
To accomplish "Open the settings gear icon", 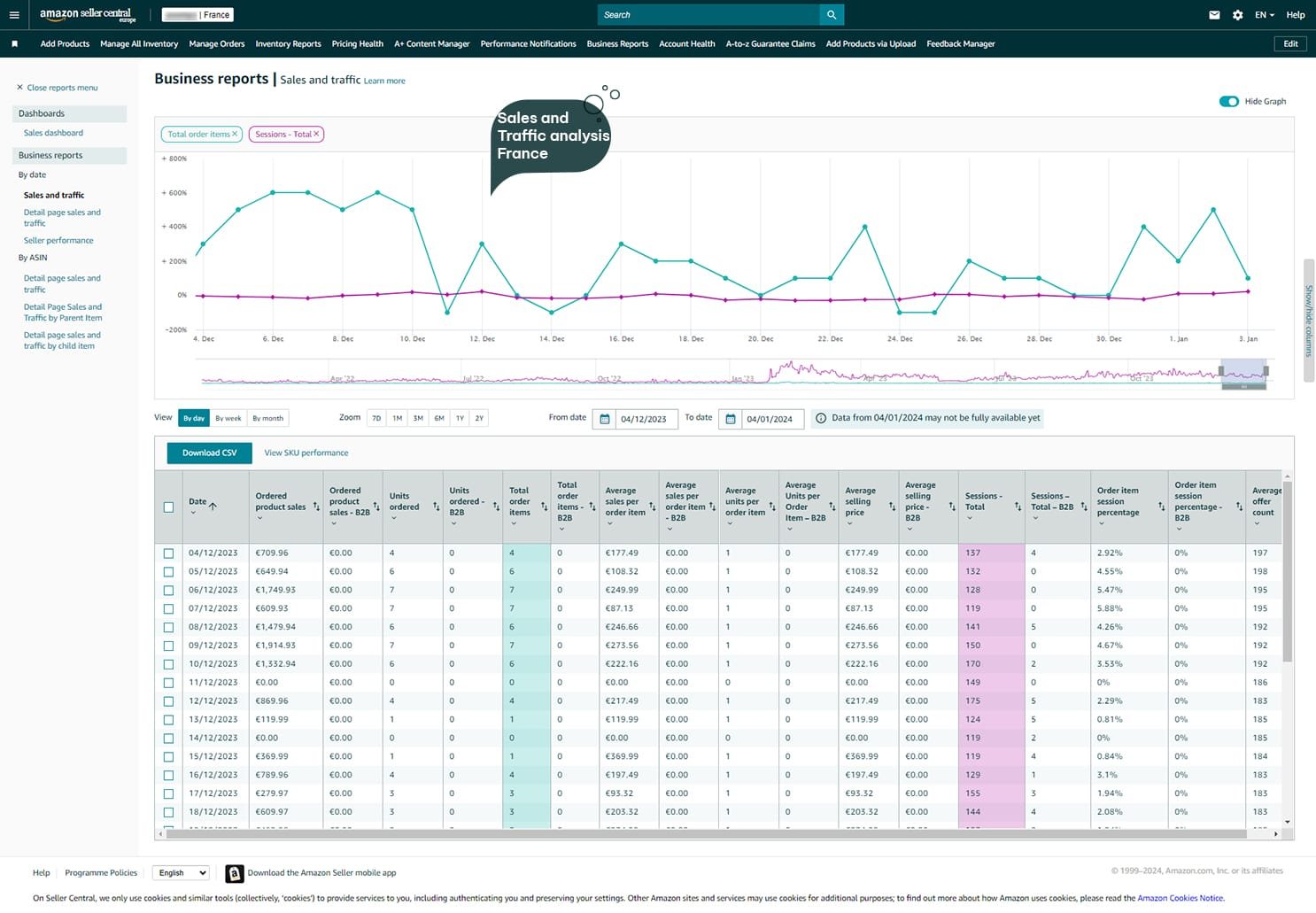I will coord(1237,15).
